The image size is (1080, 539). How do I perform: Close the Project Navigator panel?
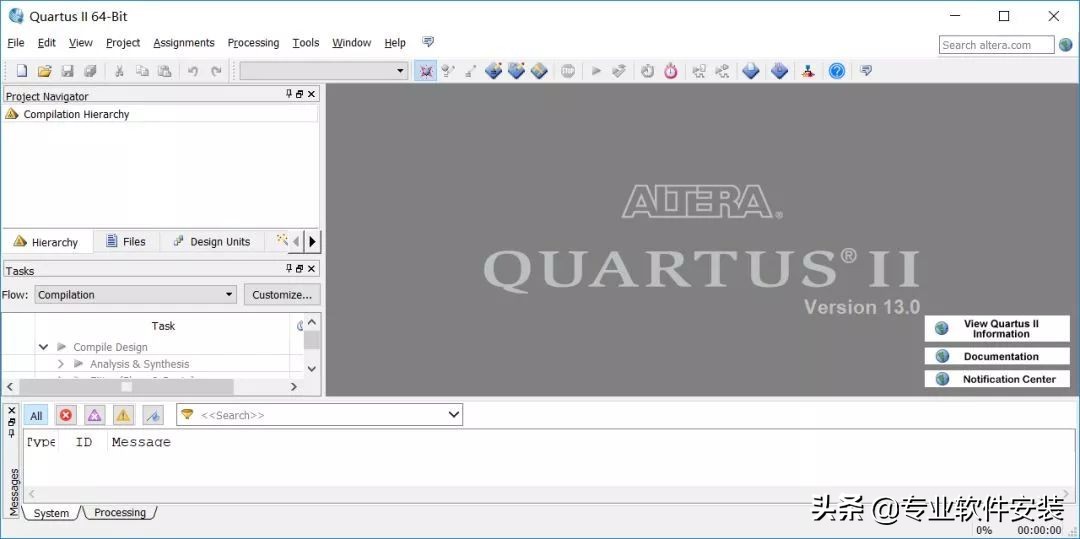[x=311, y=94]
